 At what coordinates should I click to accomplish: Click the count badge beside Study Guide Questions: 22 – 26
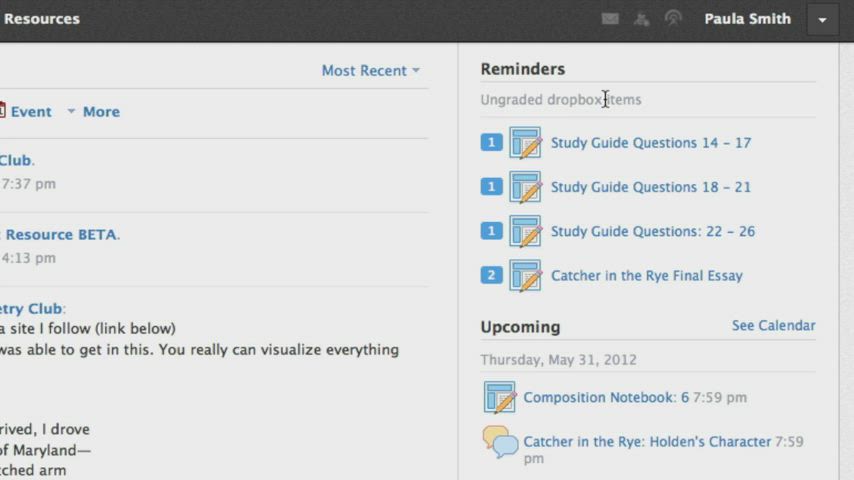click(491, 231)
